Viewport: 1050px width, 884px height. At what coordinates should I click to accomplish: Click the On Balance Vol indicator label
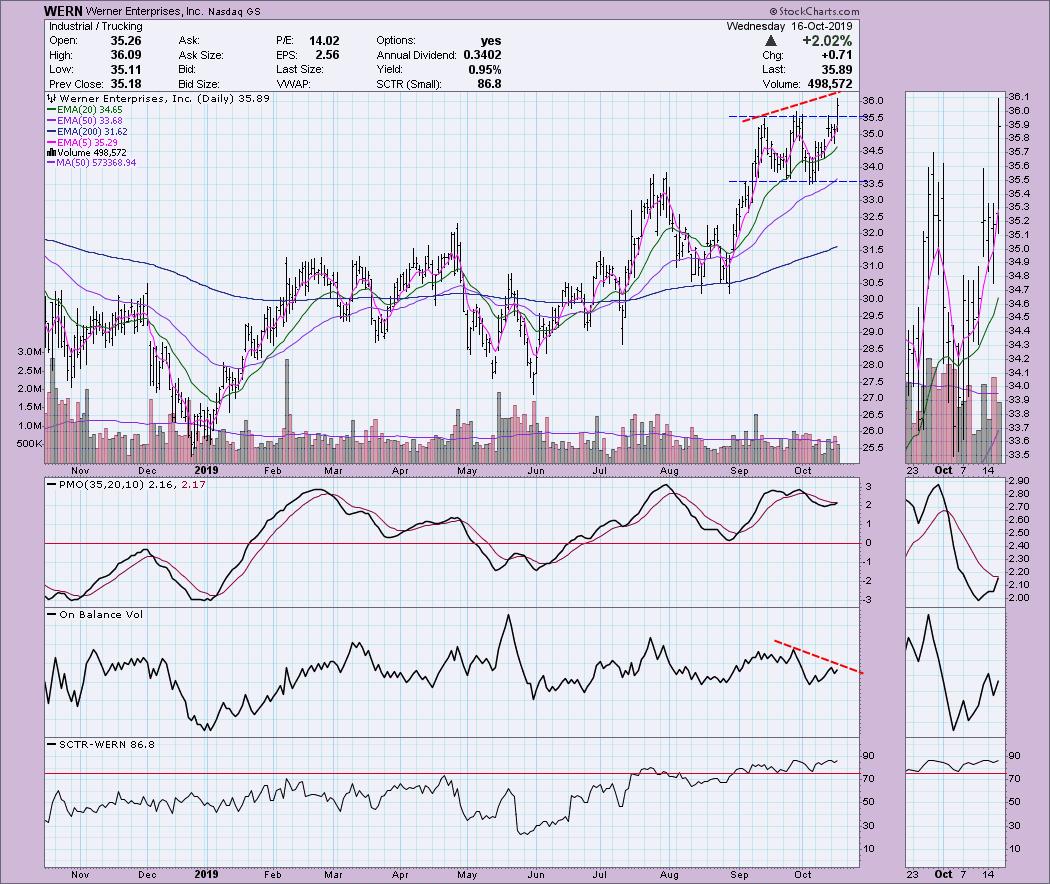click(101, 614)
